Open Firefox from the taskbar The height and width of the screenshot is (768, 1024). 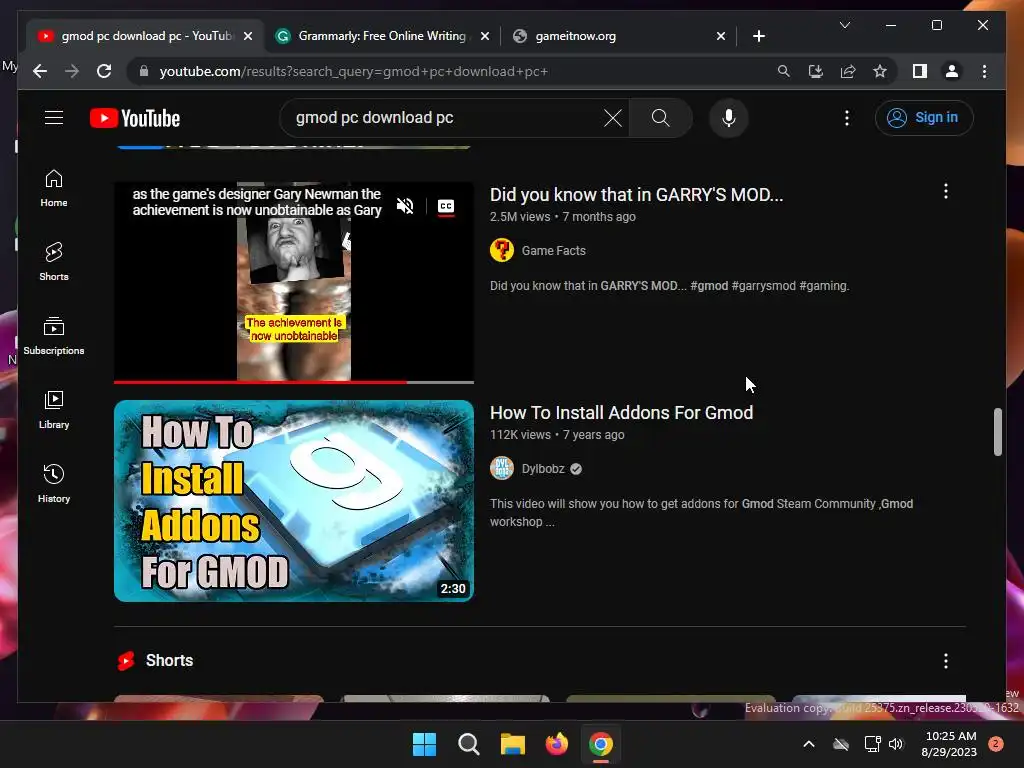(556, 744)
